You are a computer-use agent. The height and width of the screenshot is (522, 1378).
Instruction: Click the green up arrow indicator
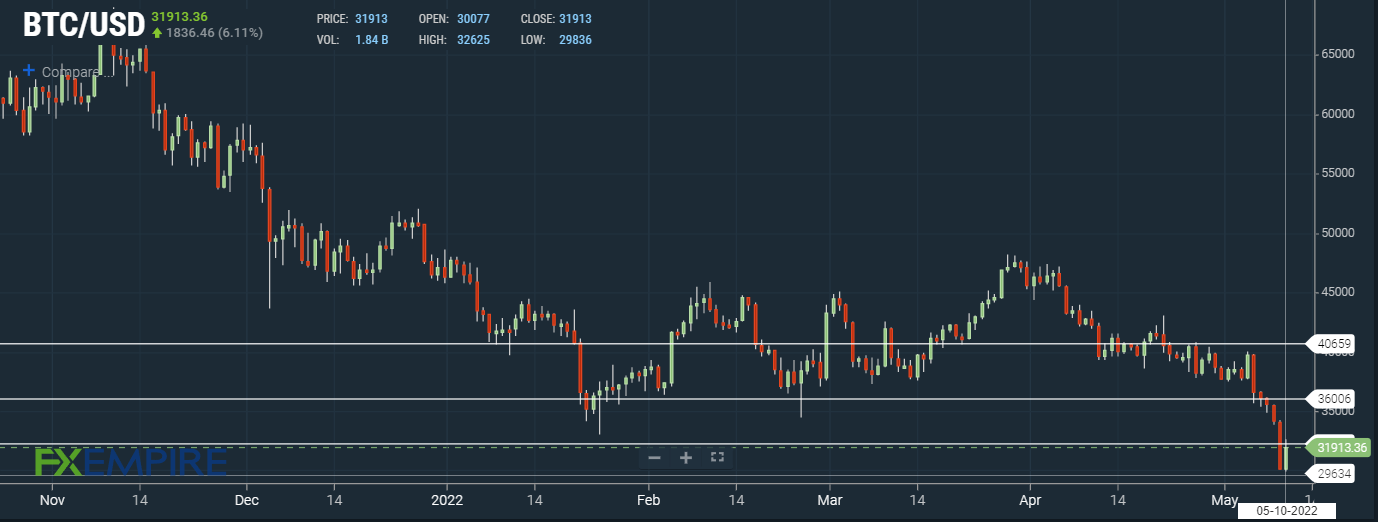point(157,33)
